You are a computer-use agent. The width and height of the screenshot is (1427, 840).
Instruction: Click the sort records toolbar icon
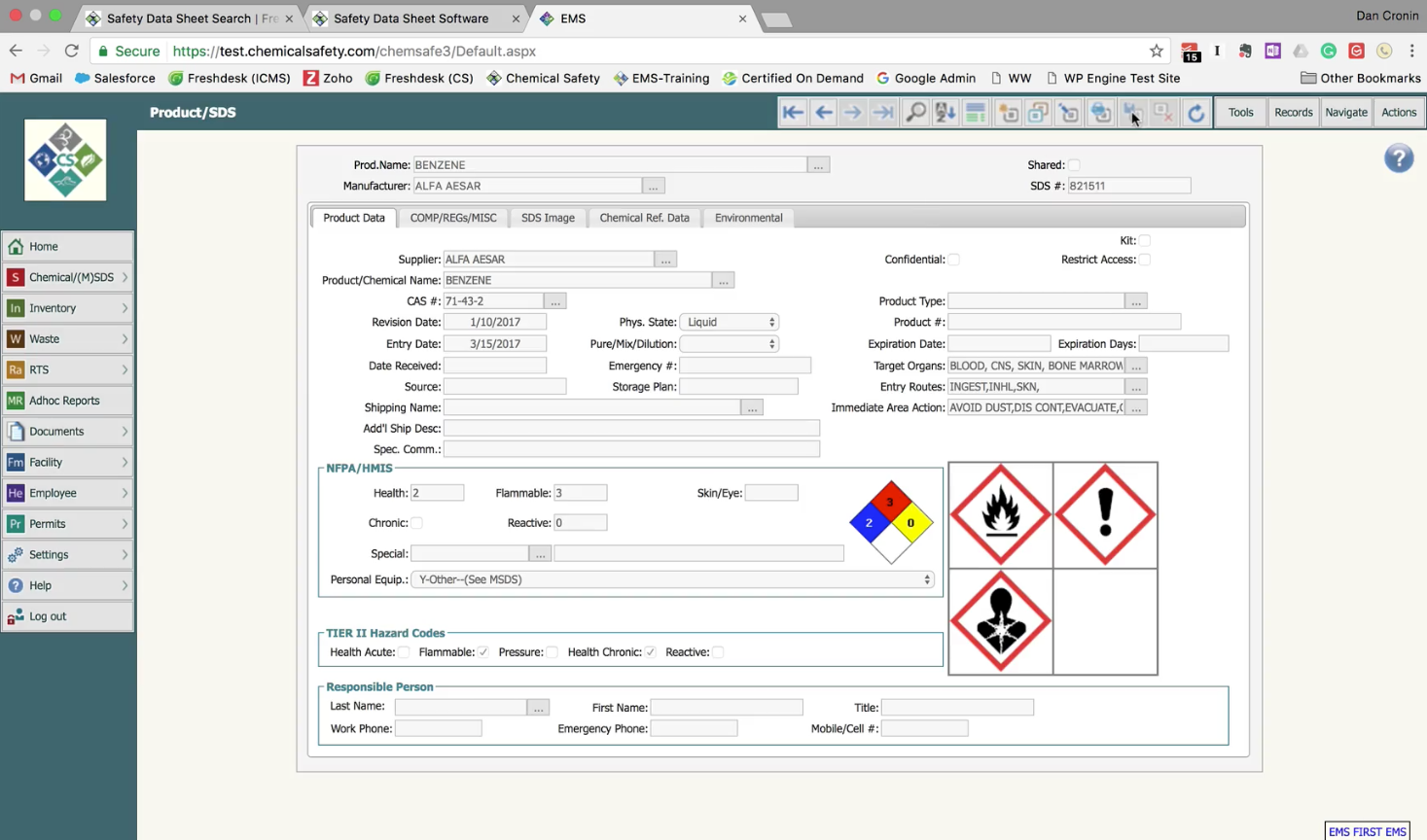945,113
